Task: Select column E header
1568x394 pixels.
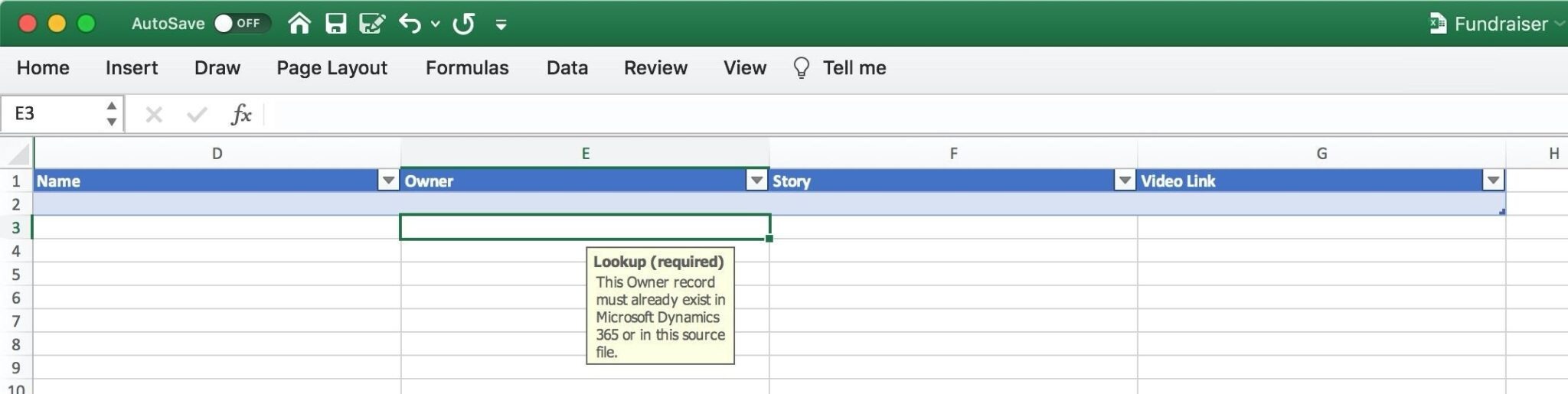Action: [585, 154]
